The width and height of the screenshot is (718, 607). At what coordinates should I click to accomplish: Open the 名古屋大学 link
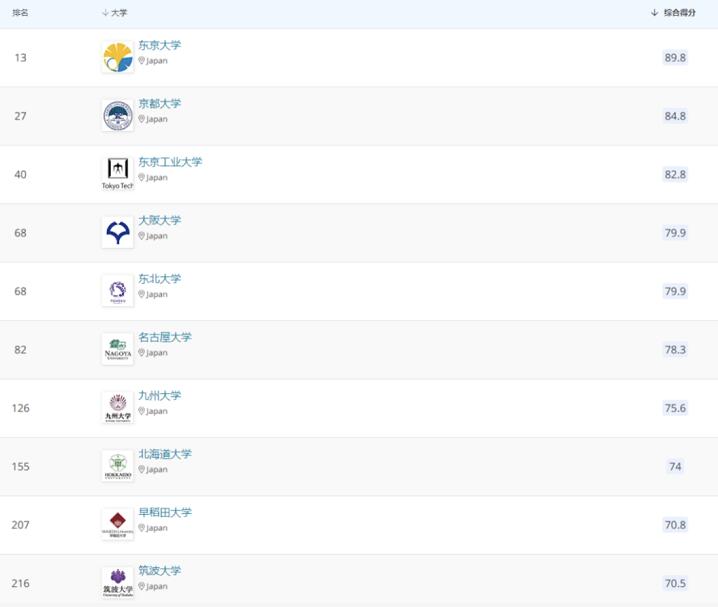tap(165, 337)
